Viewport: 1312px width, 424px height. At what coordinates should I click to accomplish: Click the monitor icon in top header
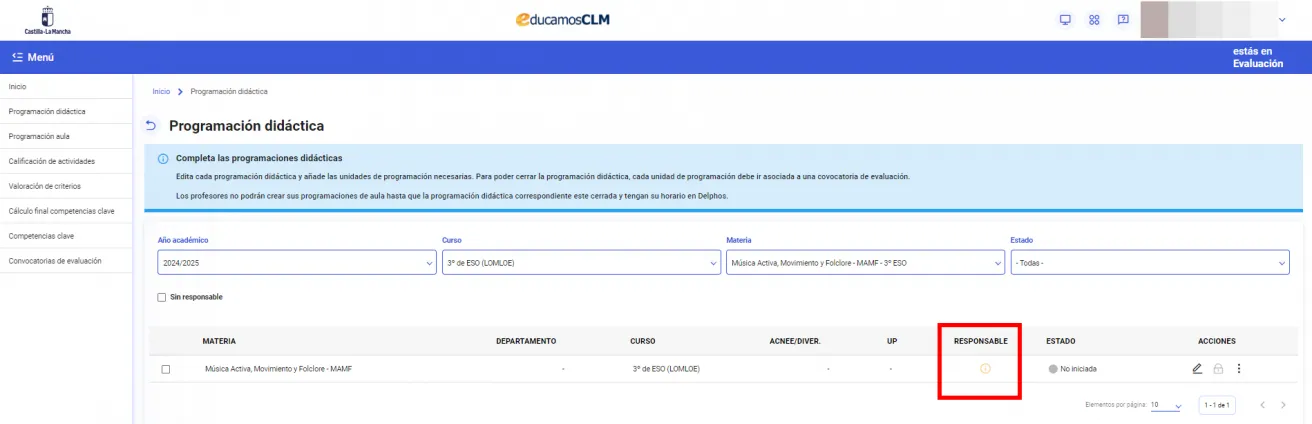tap(1066, 20)
